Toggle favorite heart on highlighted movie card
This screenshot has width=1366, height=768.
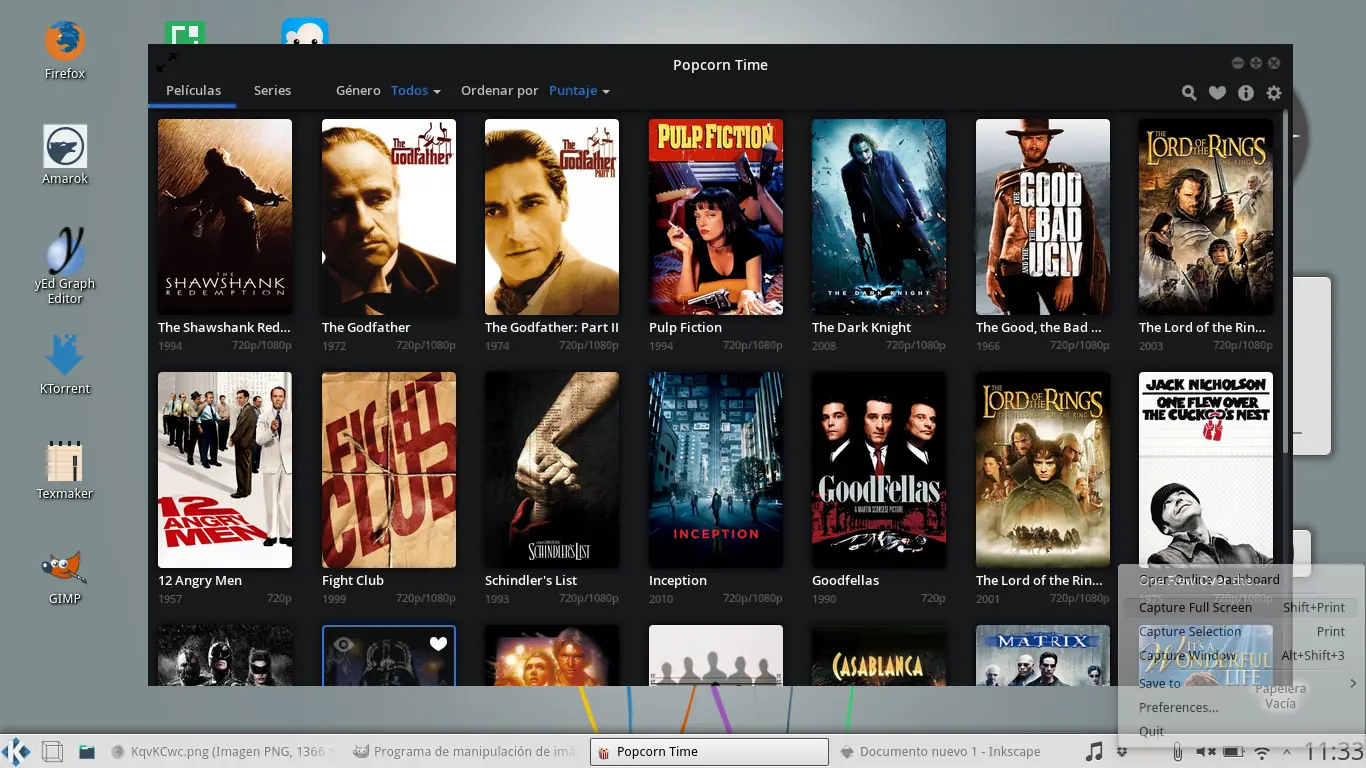(438, 644)
